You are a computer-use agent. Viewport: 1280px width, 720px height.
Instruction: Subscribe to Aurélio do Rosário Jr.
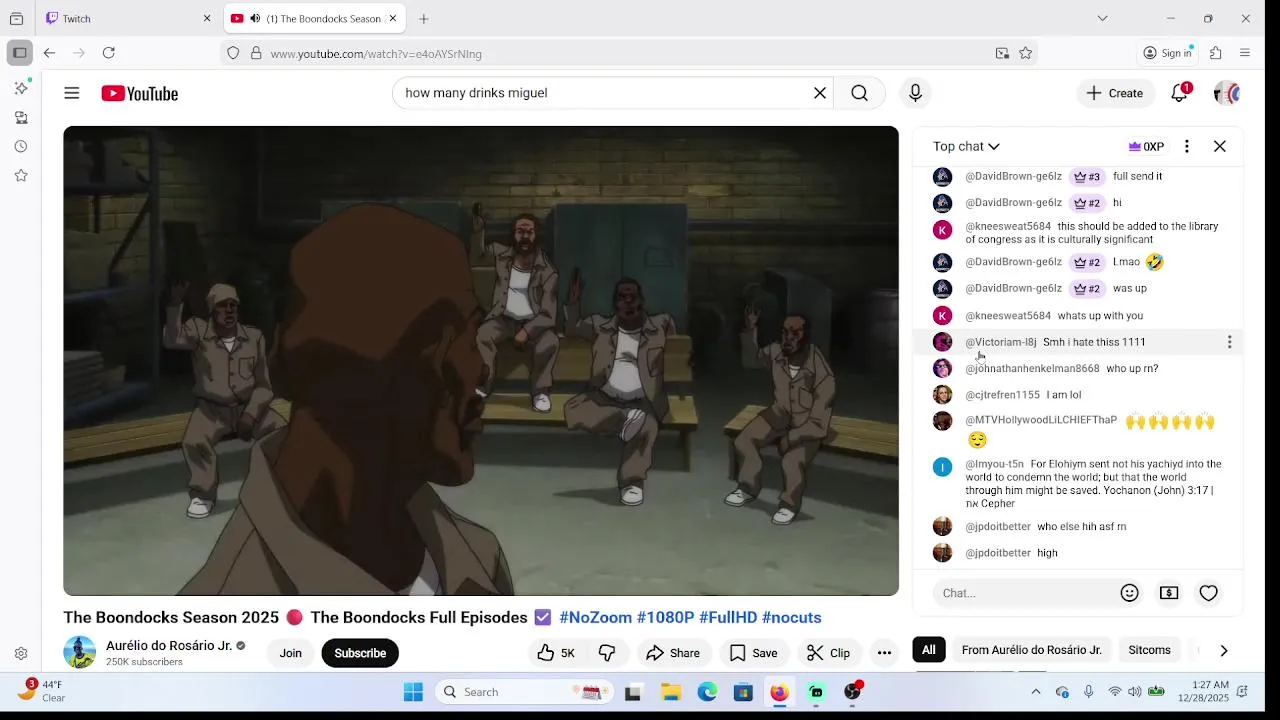[360, 653]
